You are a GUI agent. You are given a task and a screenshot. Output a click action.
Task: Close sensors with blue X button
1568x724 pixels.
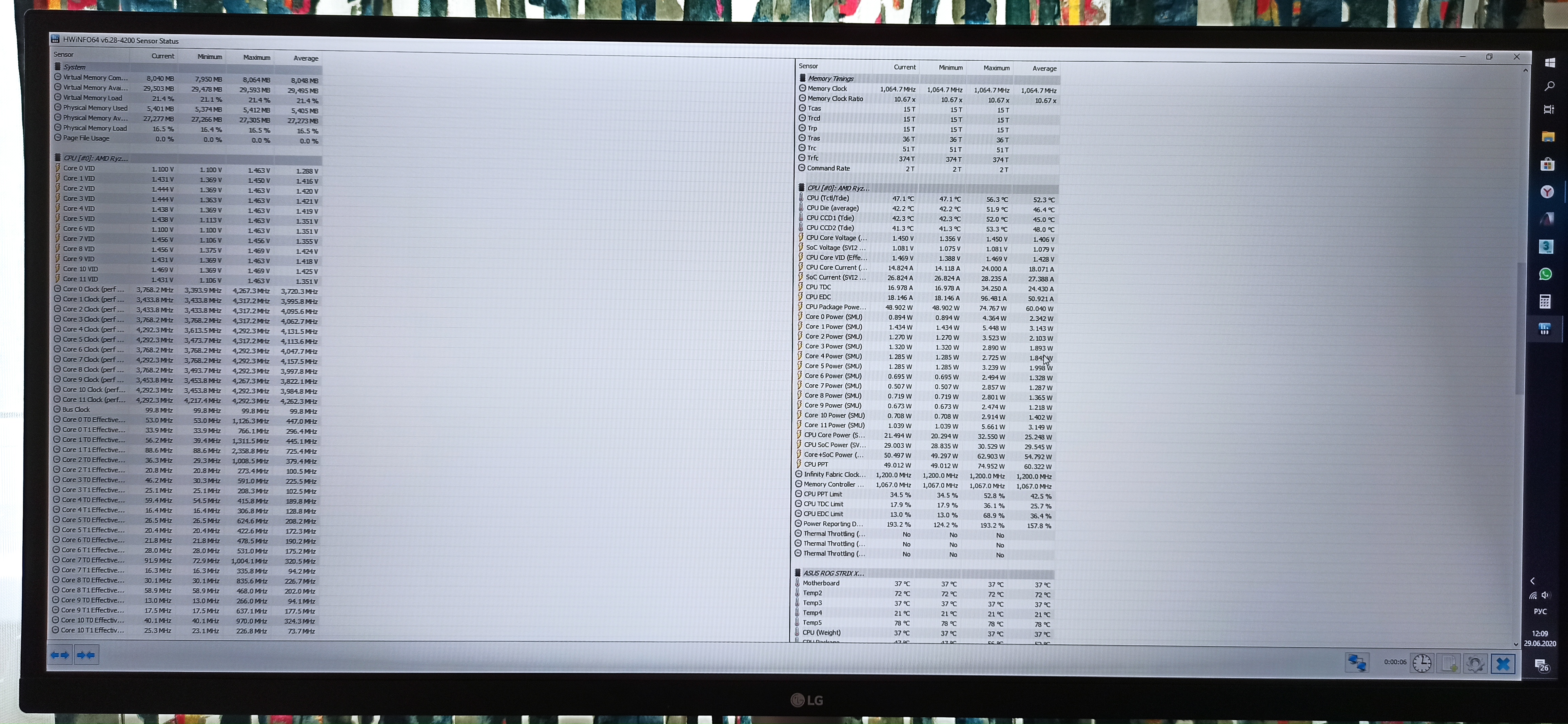tap(1503, 664)
